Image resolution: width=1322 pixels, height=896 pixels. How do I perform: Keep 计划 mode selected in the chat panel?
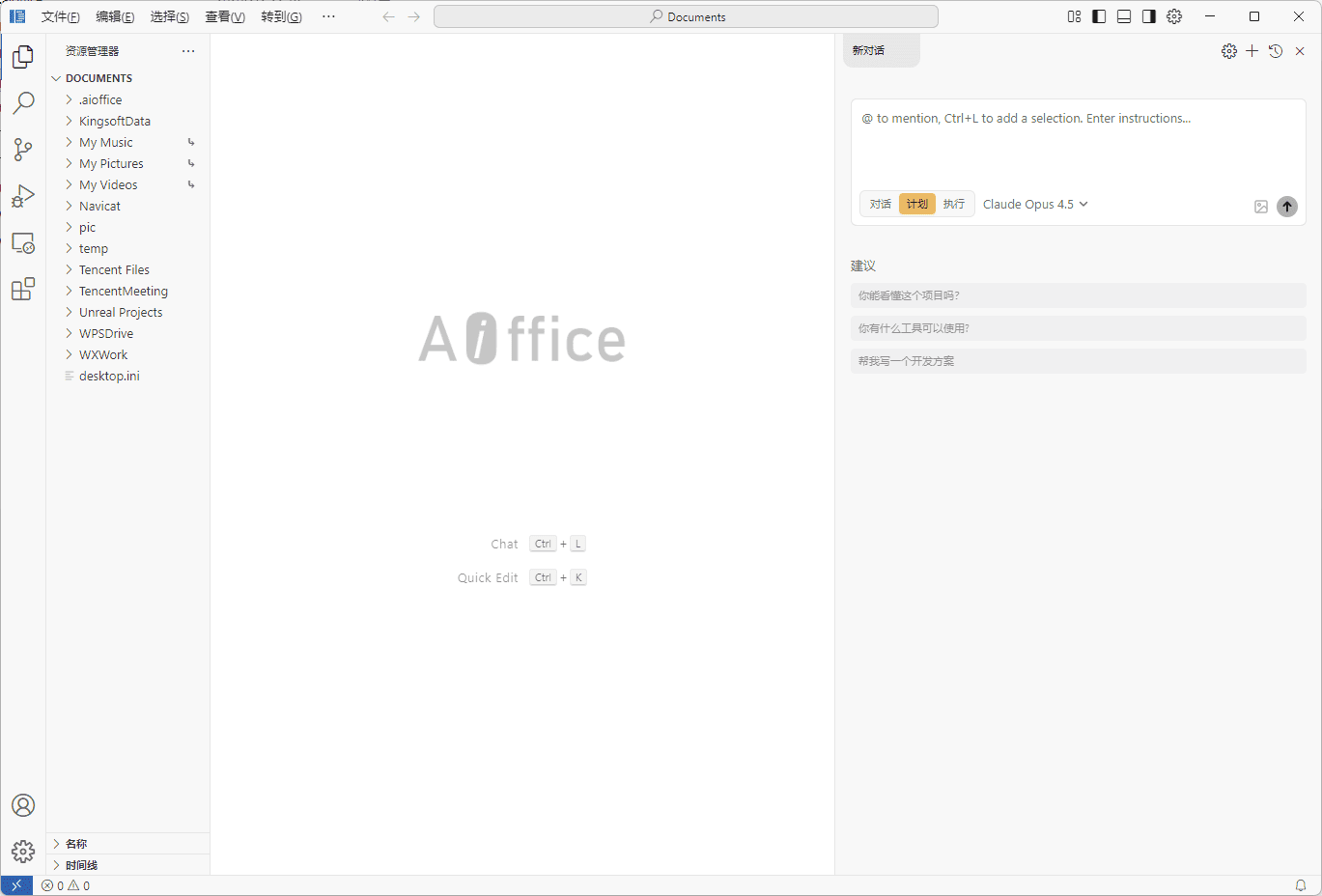click(x=916, y=204)
